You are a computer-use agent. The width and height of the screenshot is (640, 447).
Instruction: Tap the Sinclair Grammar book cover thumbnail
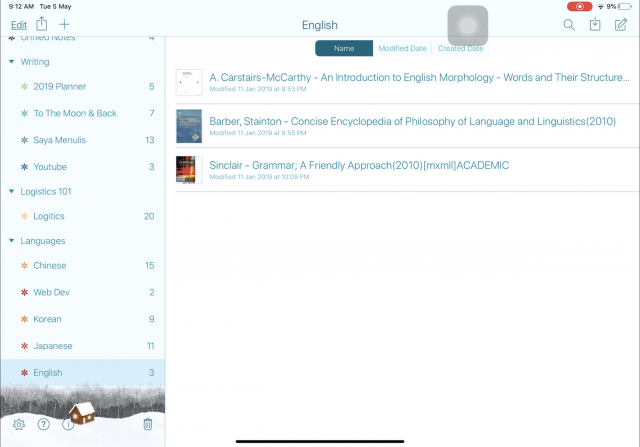[x=189, y=170]
